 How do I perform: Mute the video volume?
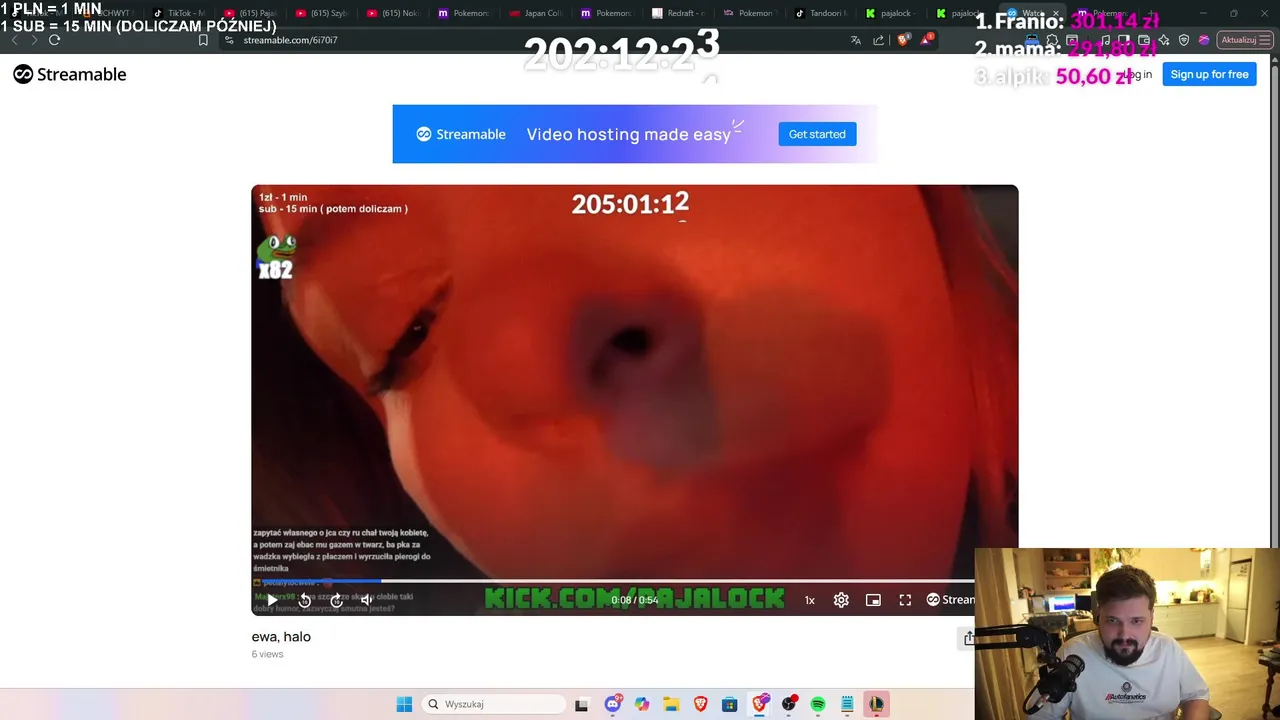pyautogui.click(x=367, y=600)
